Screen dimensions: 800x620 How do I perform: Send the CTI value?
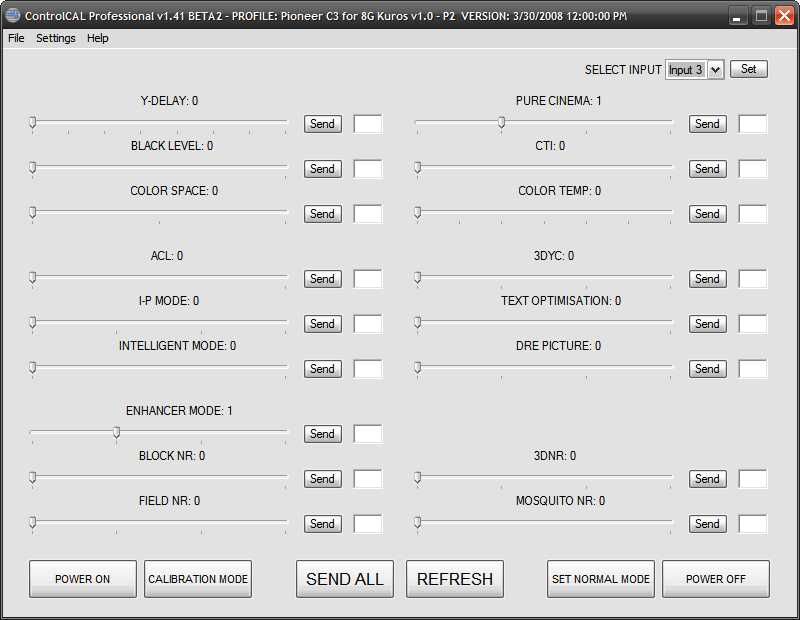[708, 168]
